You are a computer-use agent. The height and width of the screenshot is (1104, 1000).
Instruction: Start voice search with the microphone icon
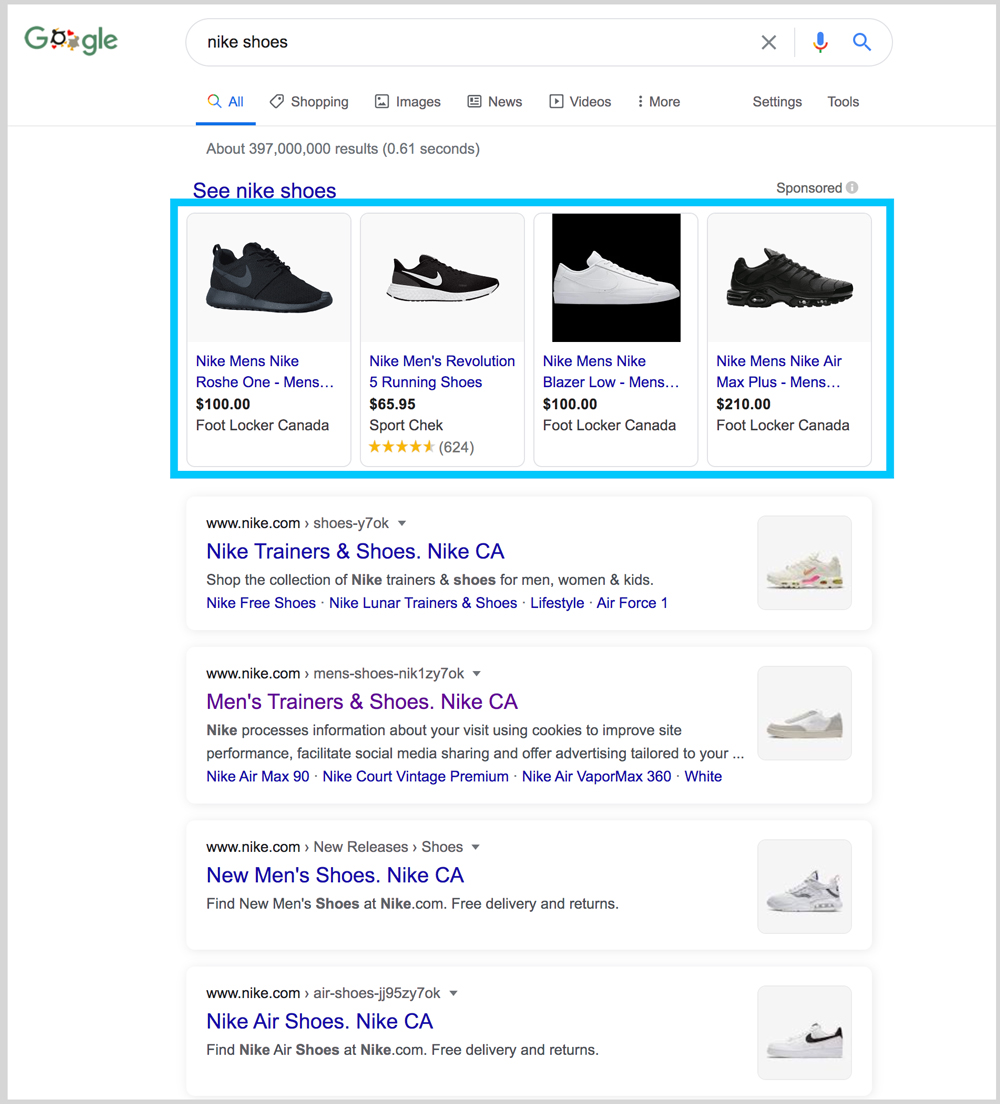coord(820,42)
